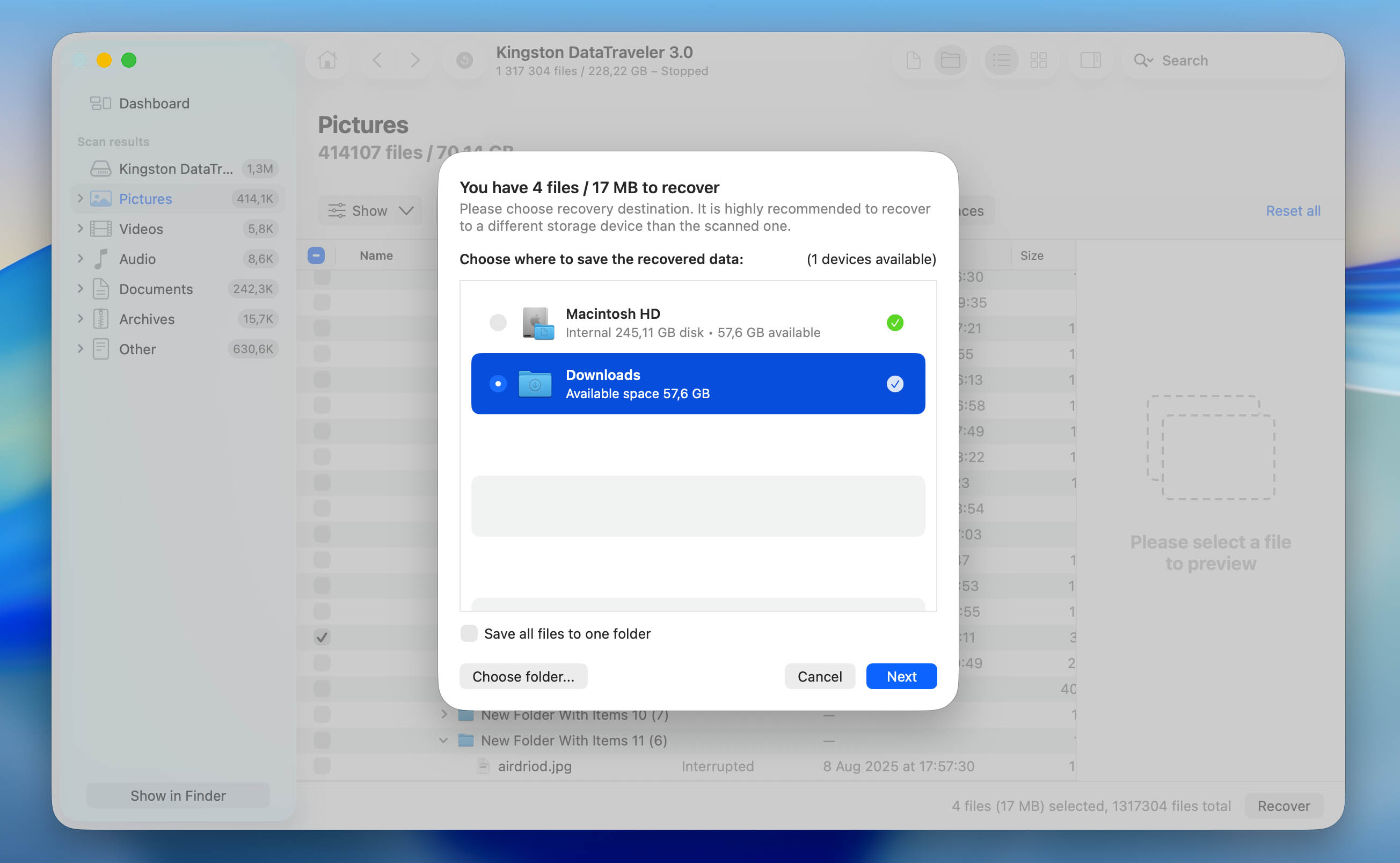This screenshot has height=863, width=1400.
Task: Click the Dashboard grid icon
Action: coord(101,103)
